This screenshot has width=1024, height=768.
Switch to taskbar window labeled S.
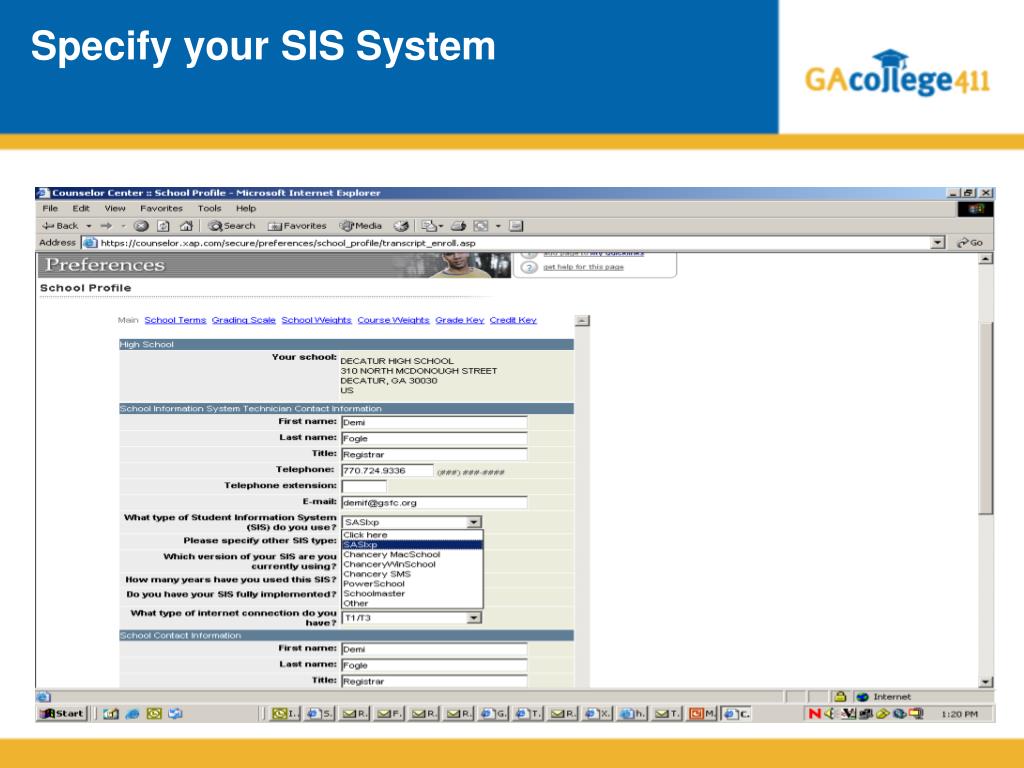(x=320, y=714)
